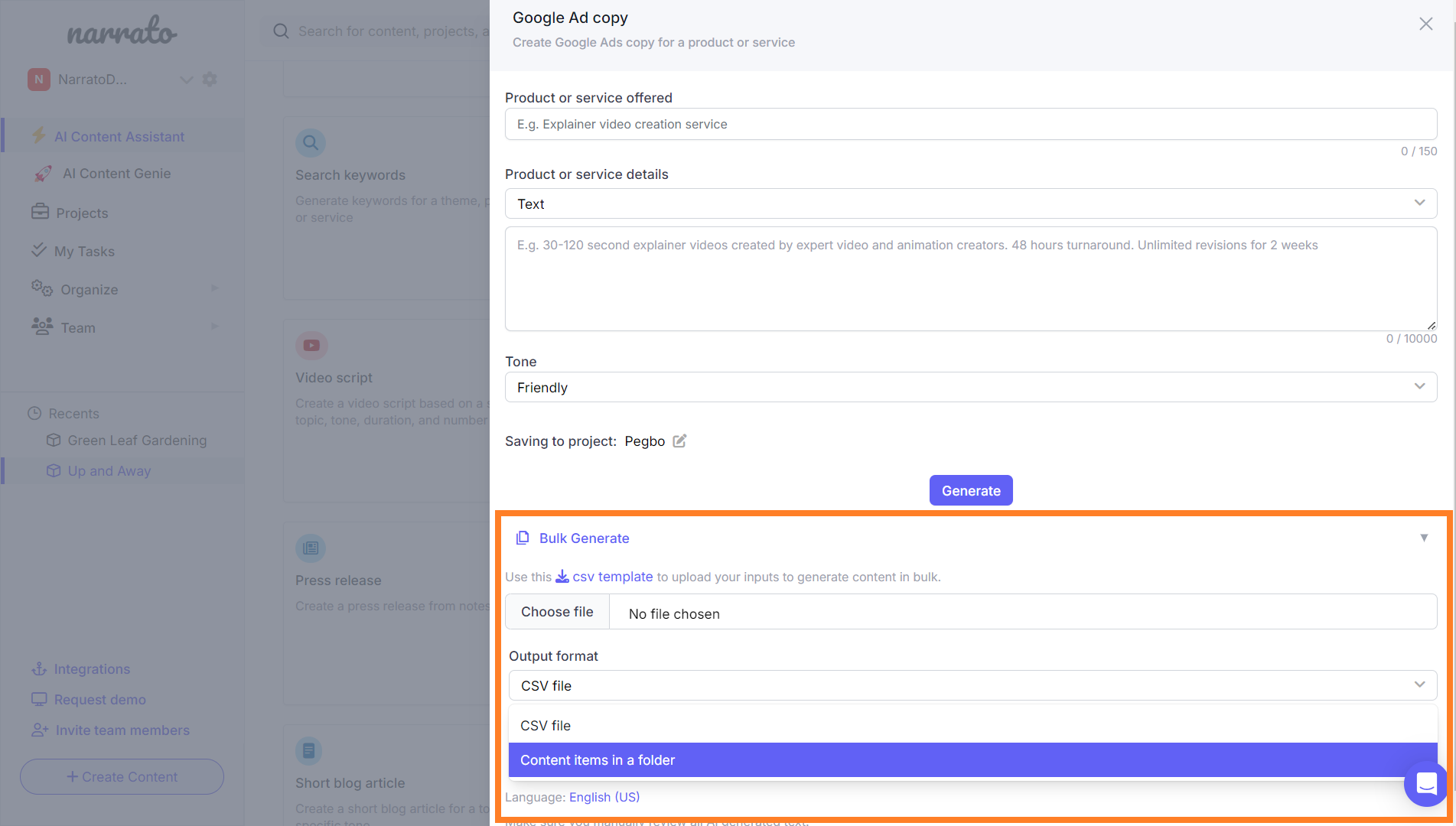Click the Projects briefcase icon
This screenshot has width=1456, height=826.
tap(40, 212)
